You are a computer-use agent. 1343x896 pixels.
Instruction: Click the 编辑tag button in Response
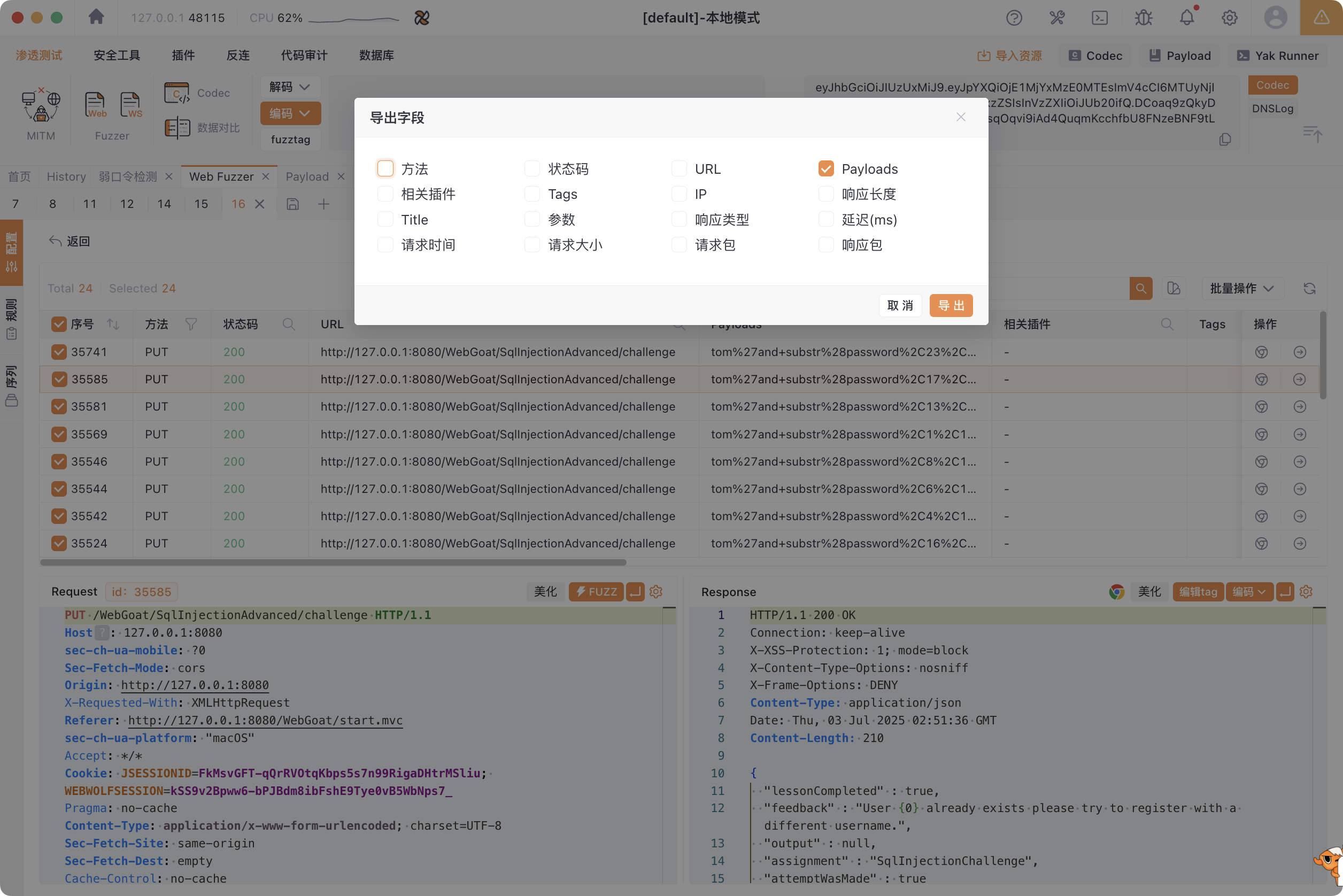point(1199,591)
